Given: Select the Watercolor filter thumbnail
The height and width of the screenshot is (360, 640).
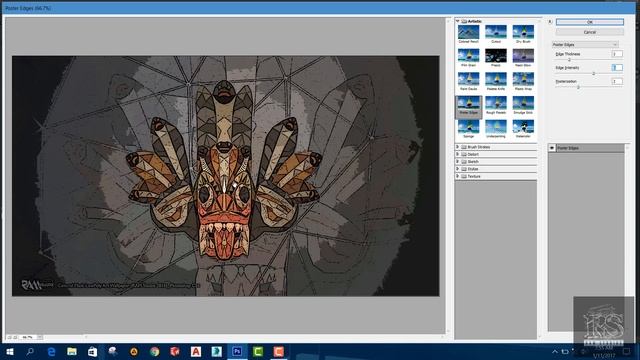Looking at the screenshot, I should click(523, 127).
